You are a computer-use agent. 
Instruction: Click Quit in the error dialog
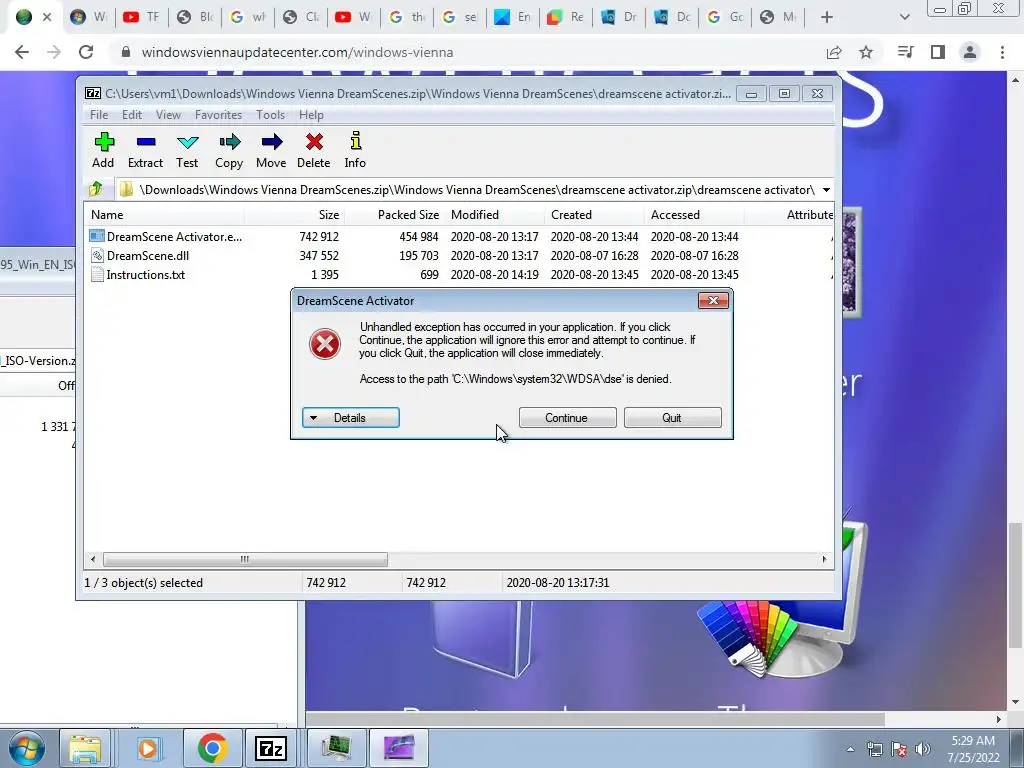coord(673,418)
